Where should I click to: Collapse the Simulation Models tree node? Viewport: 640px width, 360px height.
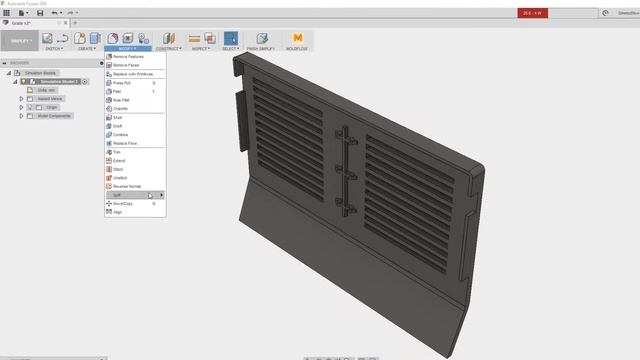click(x=9, y=73)
